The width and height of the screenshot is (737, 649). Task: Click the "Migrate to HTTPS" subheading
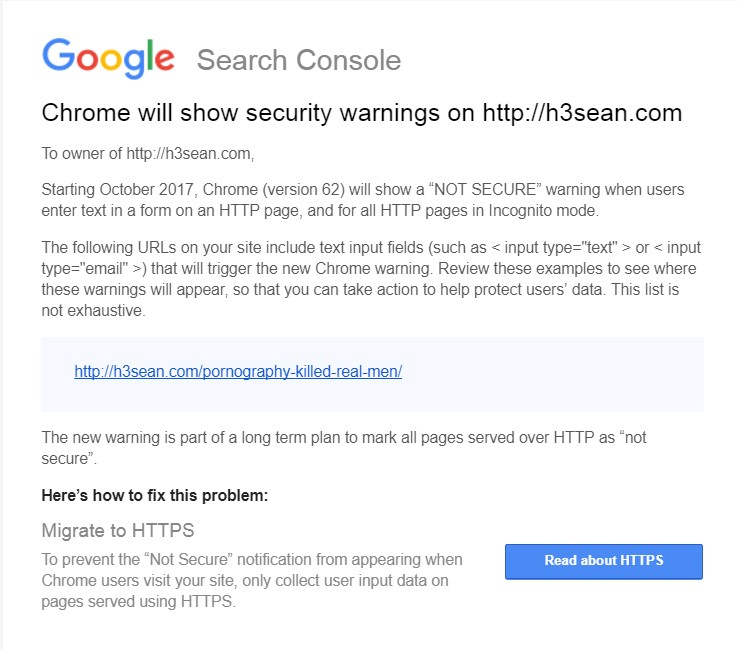pyautogui.click(x=118, y=530)
